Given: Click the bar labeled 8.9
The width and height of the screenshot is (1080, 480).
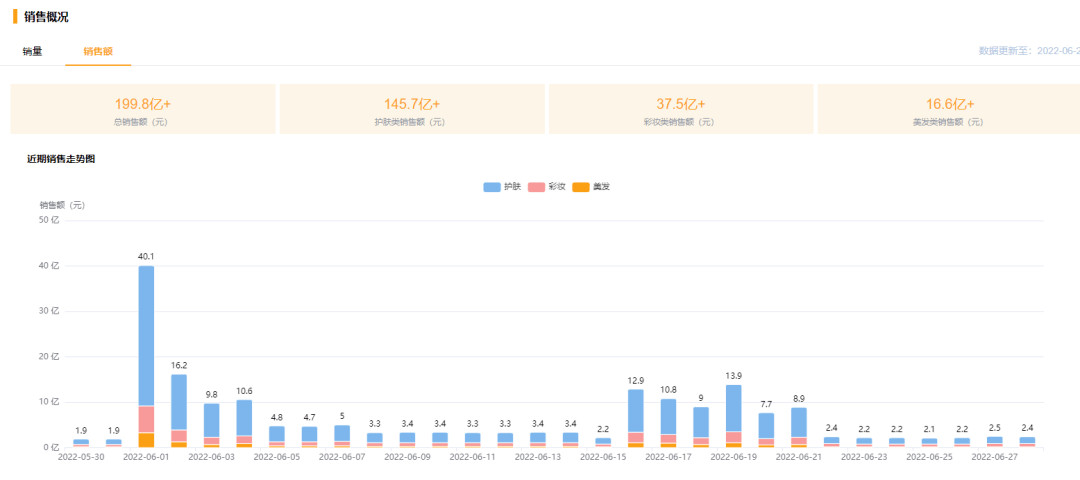Looking at the screenshot, I should [x=799, y=428].
